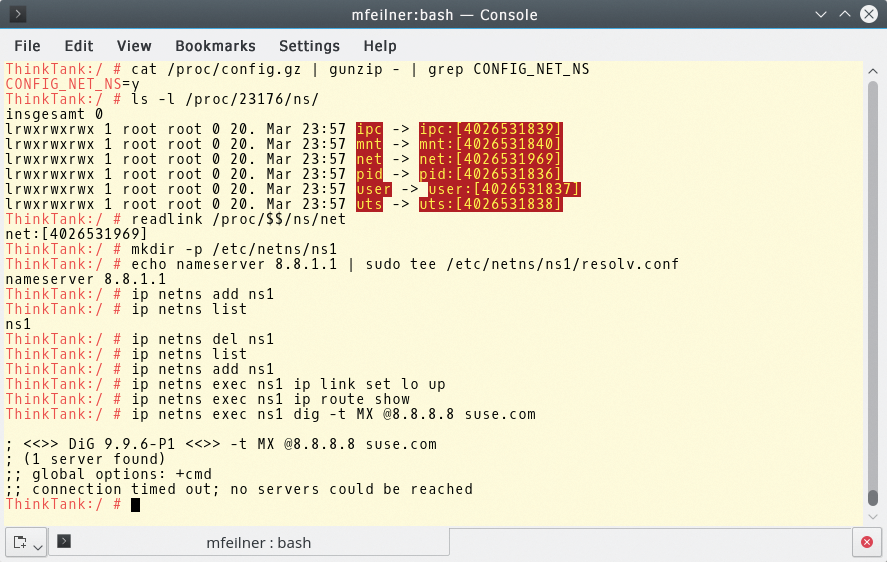Click the 'cat /proc/config.gz' command line
Image resolution: width=887 pixels, height=562 pixels.
(x=360, y=69)
